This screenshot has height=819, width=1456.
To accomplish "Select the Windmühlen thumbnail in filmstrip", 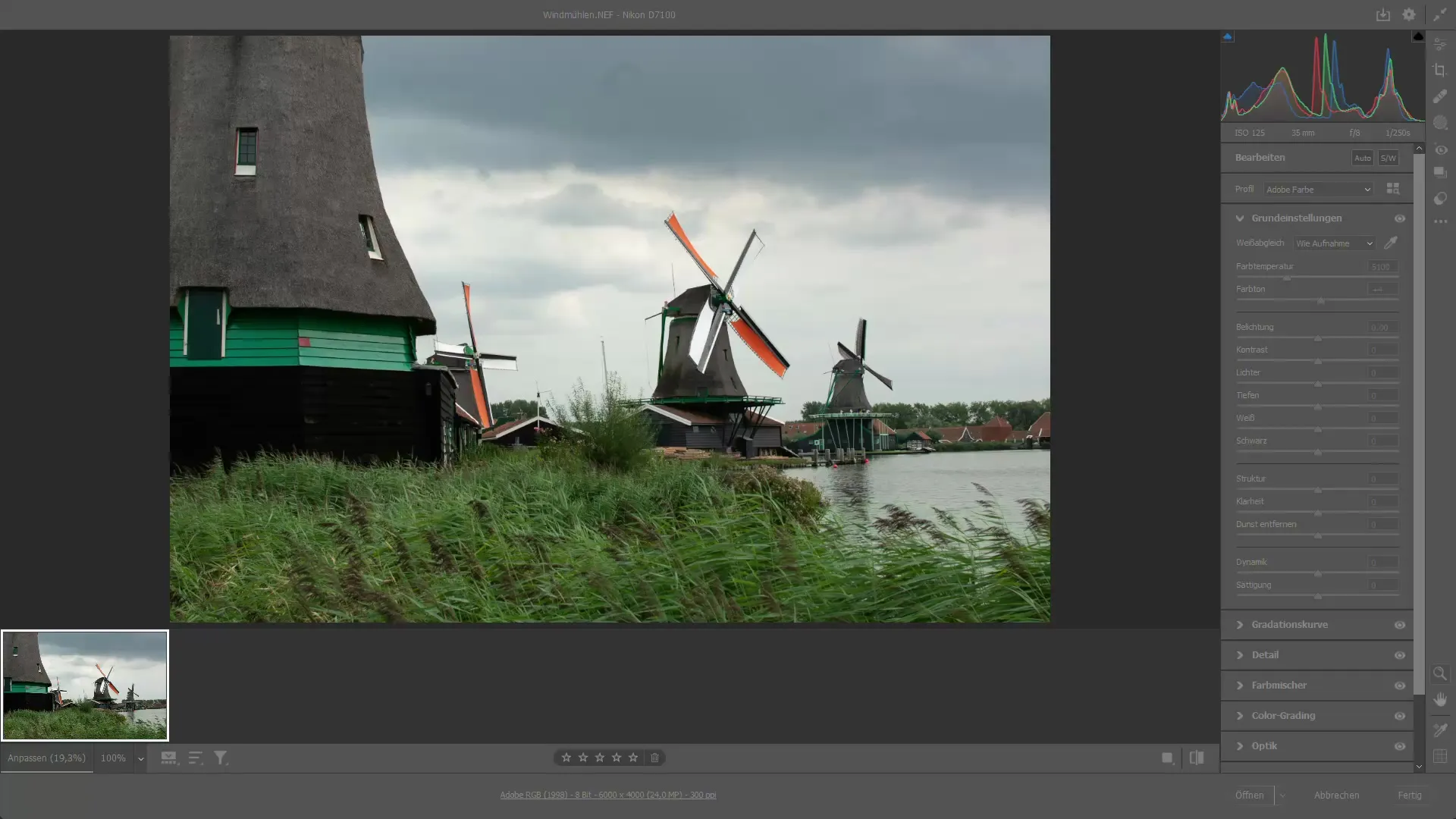I will coord(85,684).
